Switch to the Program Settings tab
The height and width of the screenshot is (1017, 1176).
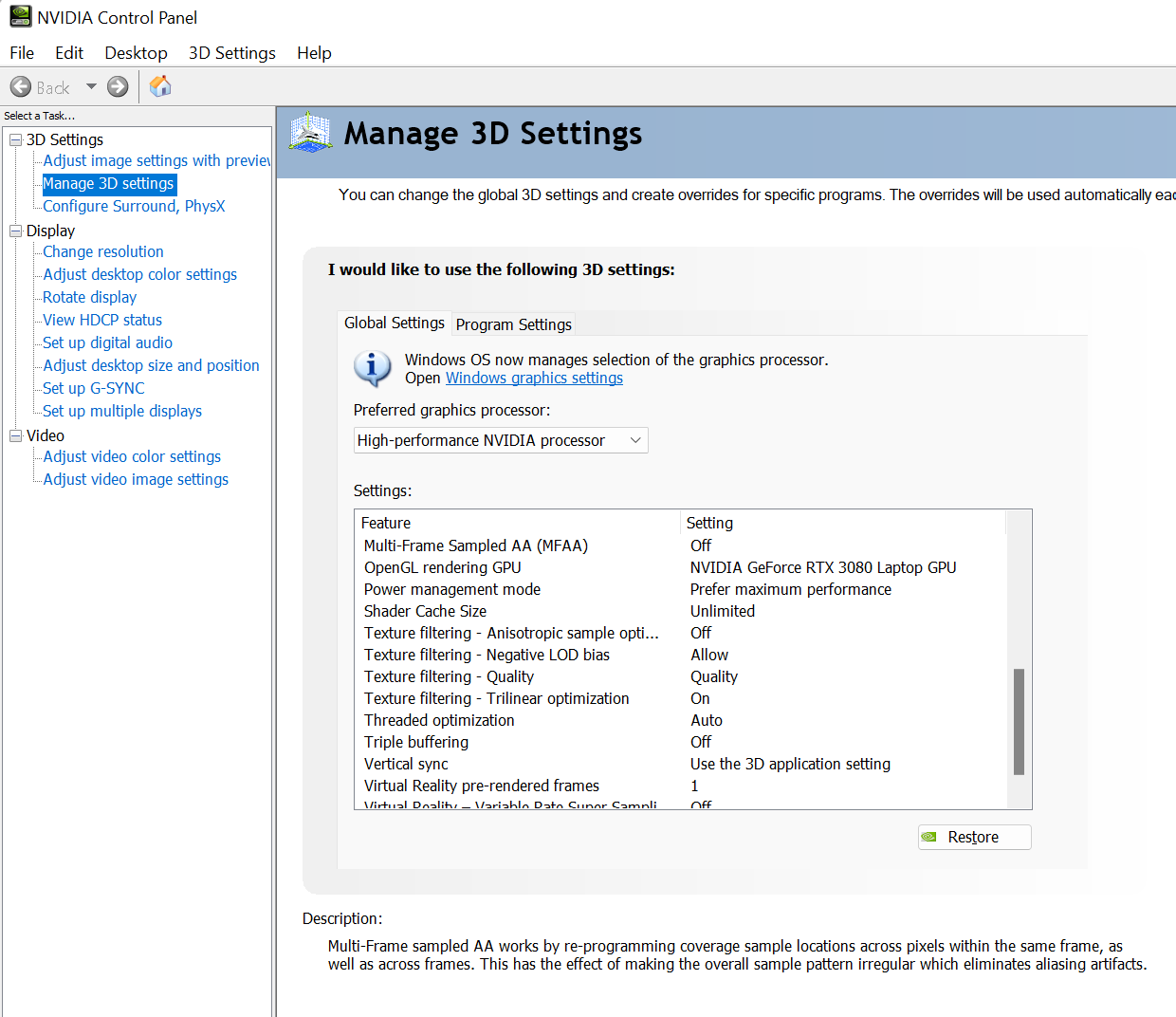coord(514,324)
